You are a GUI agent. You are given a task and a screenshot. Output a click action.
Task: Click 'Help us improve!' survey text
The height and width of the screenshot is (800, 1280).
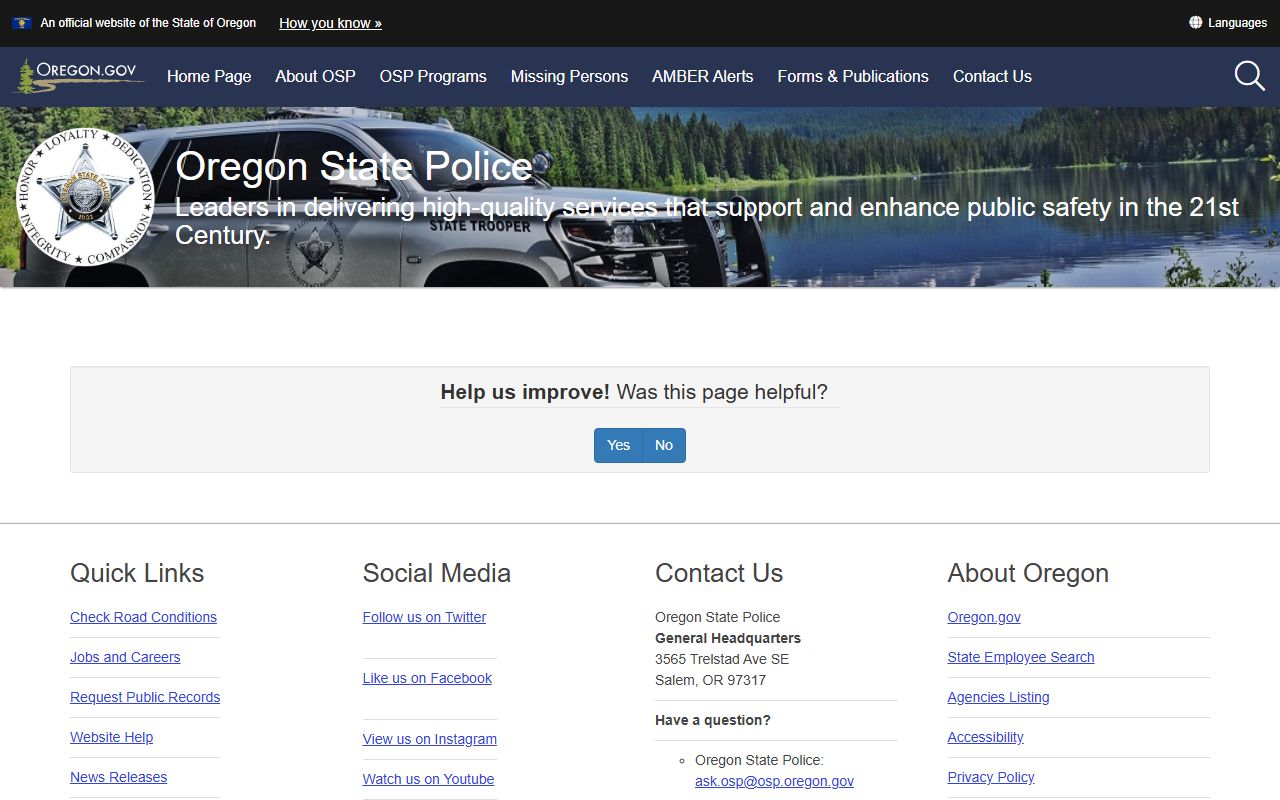(x=525, y=392)
